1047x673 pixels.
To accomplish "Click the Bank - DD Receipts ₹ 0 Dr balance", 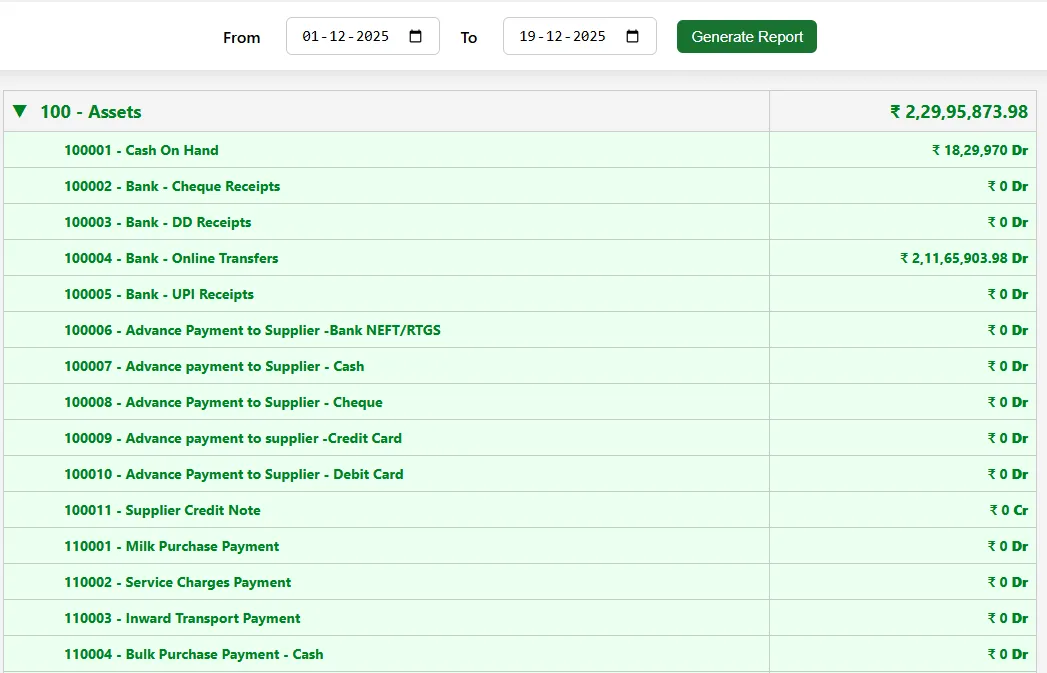I will pos(1008,222).
